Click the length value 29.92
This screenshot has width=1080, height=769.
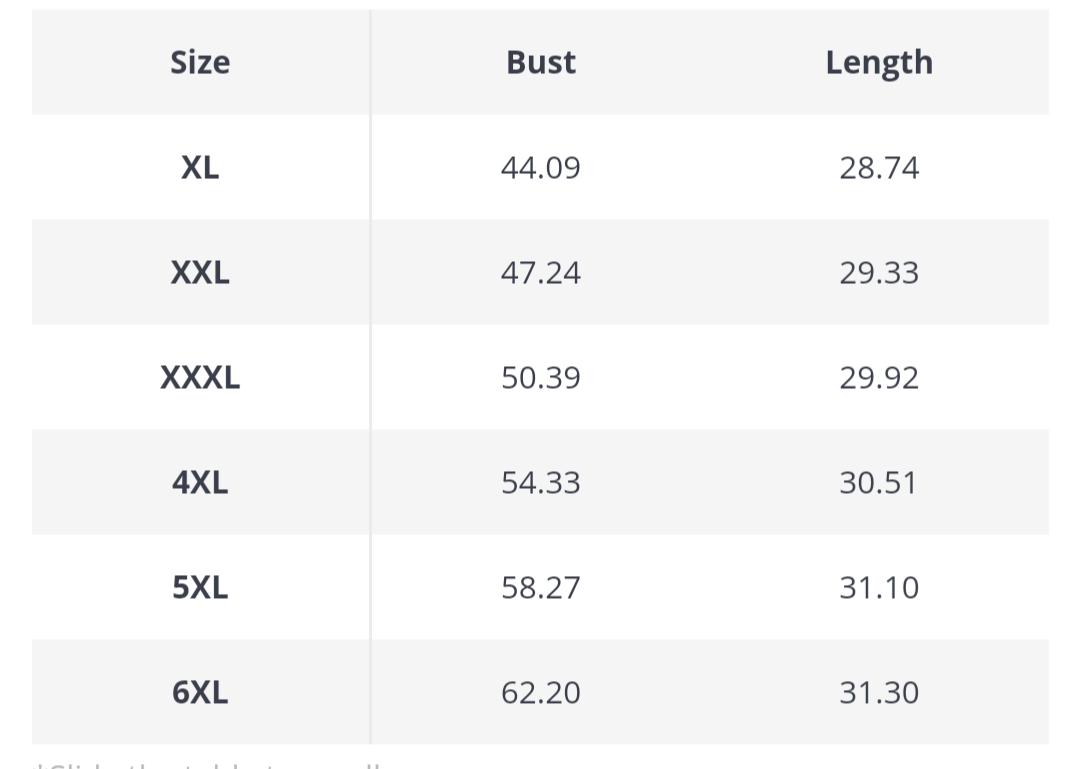pyautogui.click(x=879, y=378)
